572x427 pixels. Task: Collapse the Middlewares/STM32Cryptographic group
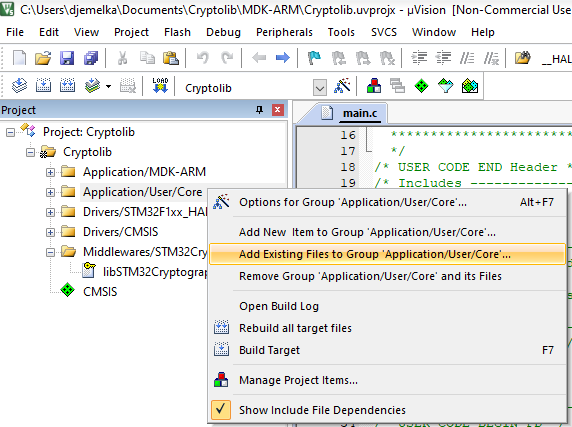click(x=50, y=252)
